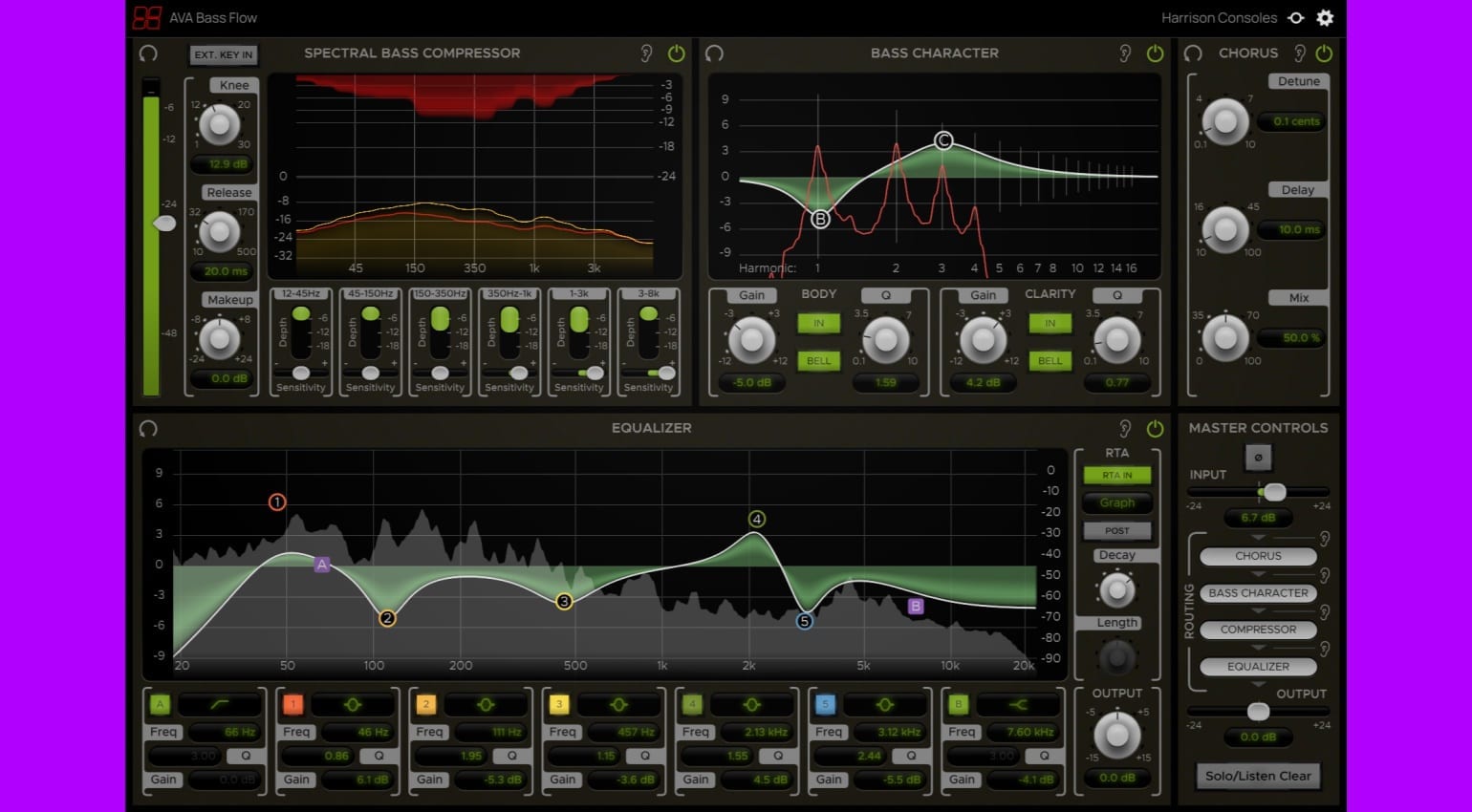1472x812 pixels.
Task: Click the eye icon in the title bar
Action: click(1296, 17)
